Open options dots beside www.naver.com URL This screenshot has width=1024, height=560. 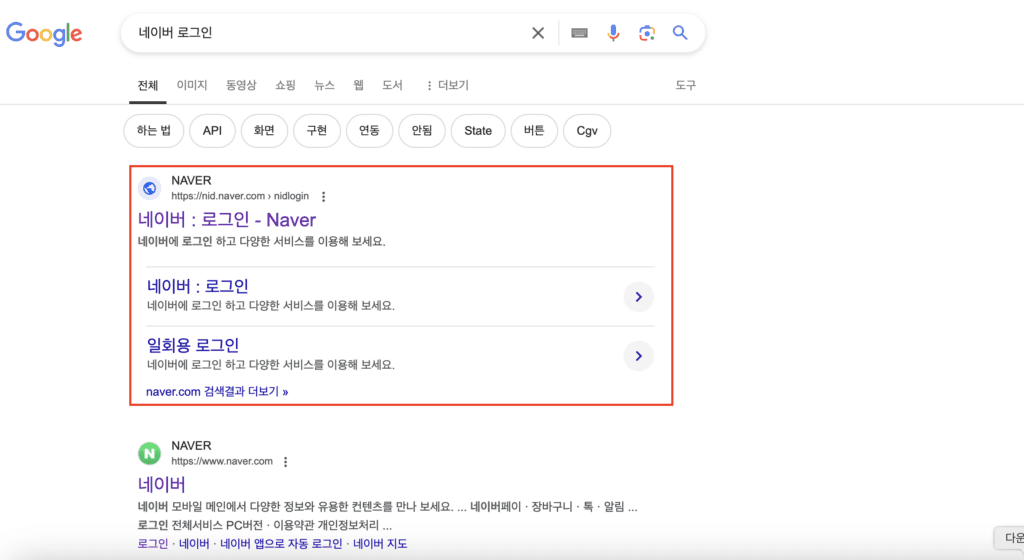pyautogui.click(x=285, y=461)
